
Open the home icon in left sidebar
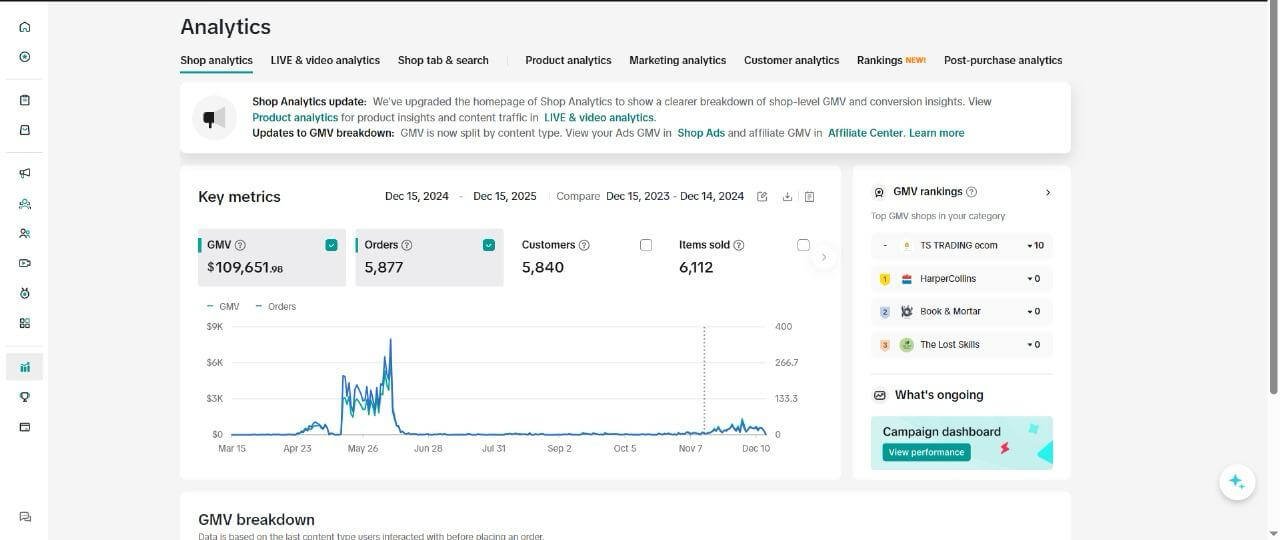pos(25,27)
